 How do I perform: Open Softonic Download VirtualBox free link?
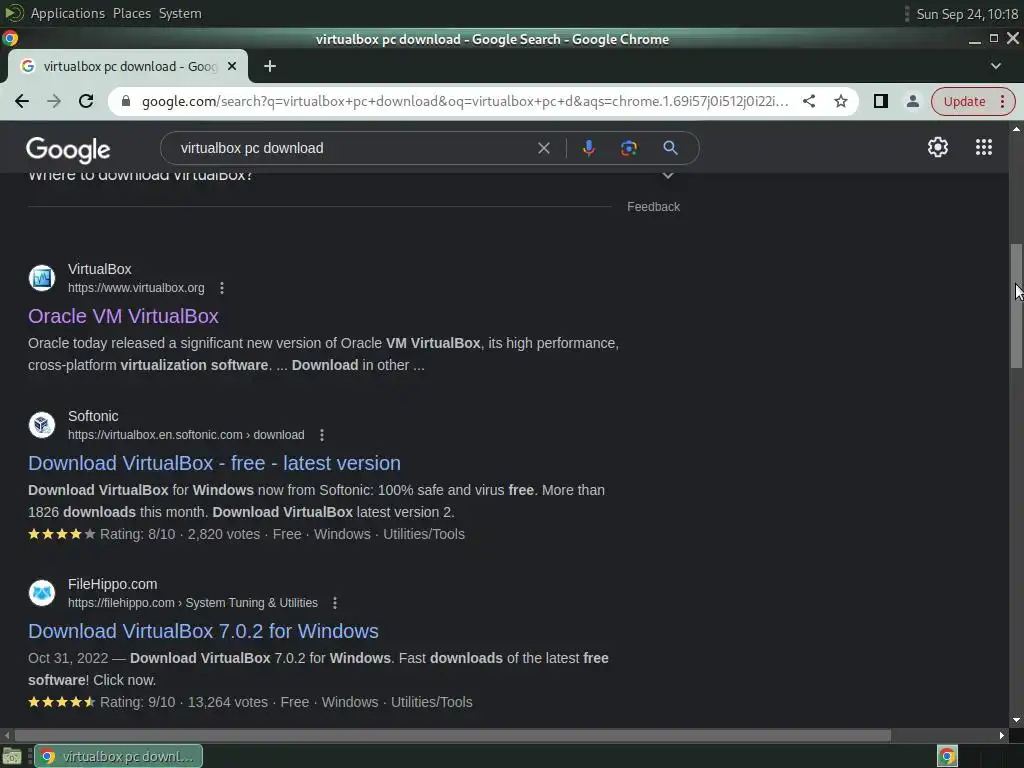[214, 463]
